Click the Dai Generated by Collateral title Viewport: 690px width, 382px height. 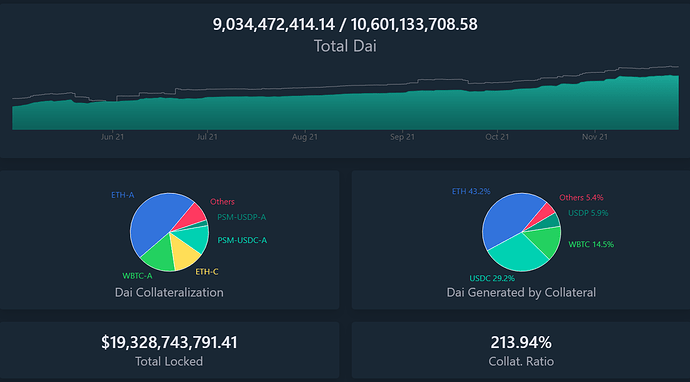(x=521, y=293)
